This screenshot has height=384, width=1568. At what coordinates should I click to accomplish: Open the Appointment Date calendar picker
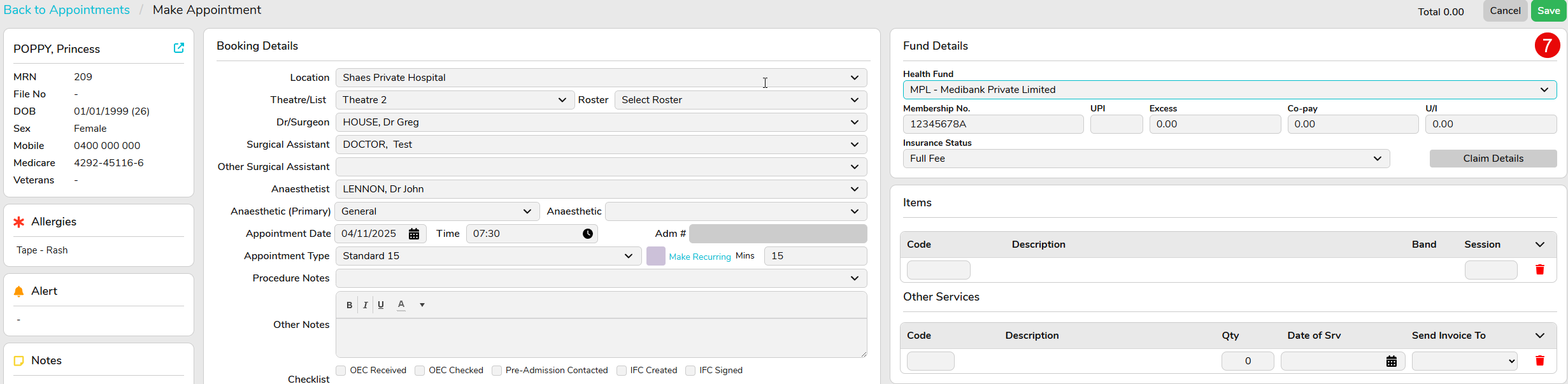point(414,234)
